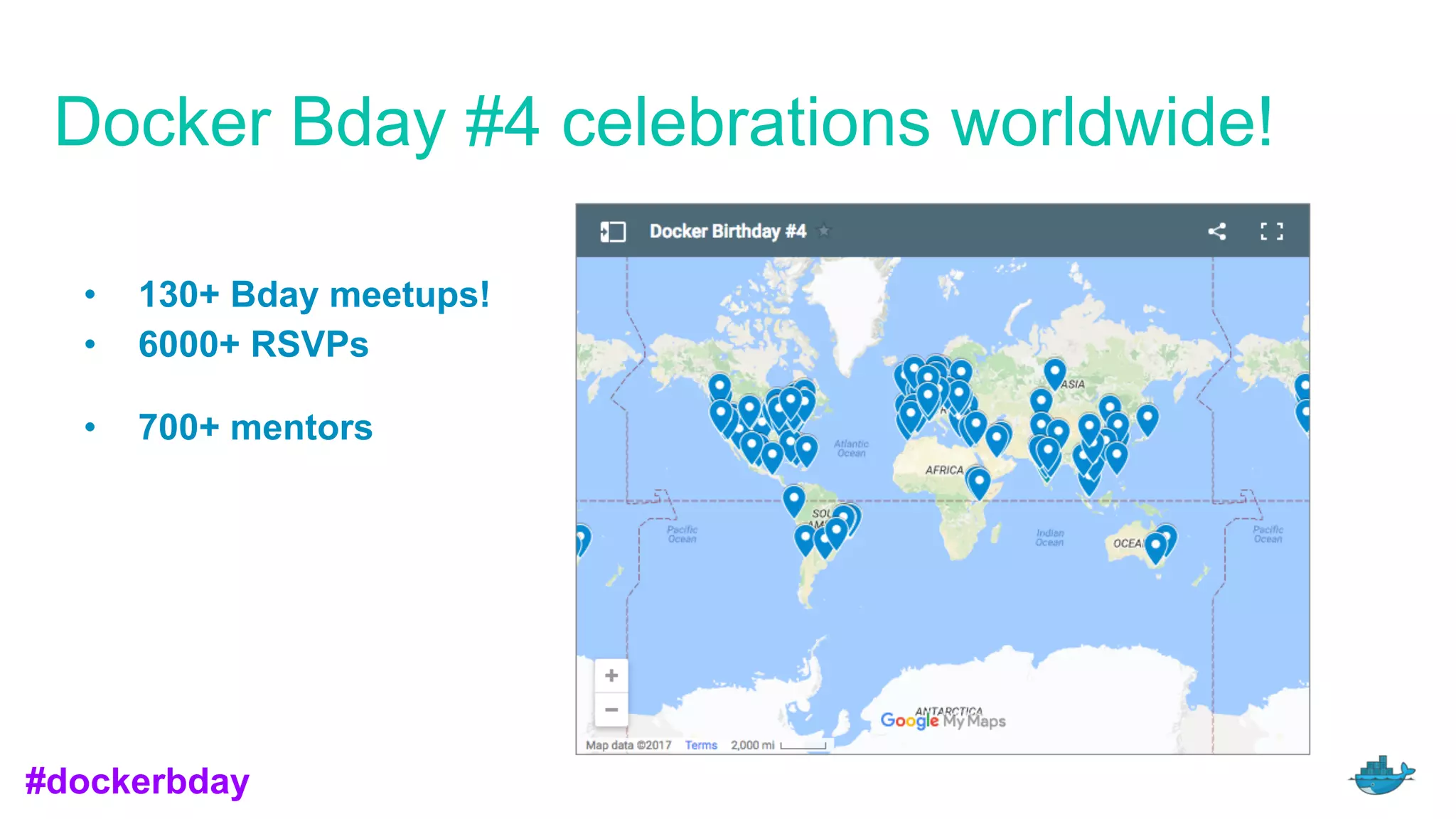Click the Atlantic Ocean label on map
Viewport: 1456px width, 819px height.
point(852,448)
